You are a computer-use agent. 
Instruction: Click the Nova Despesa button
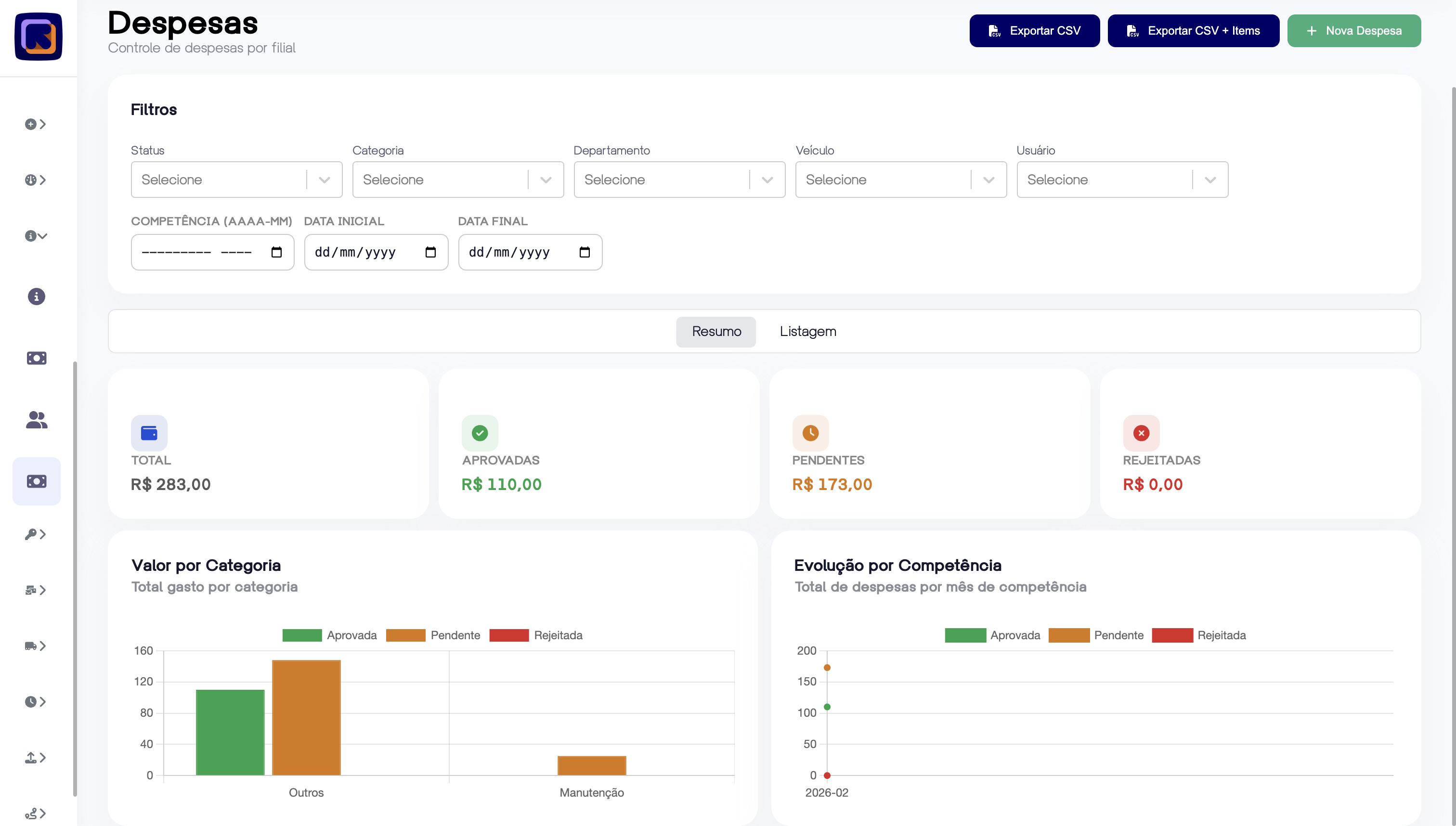tap(1353, 31)
